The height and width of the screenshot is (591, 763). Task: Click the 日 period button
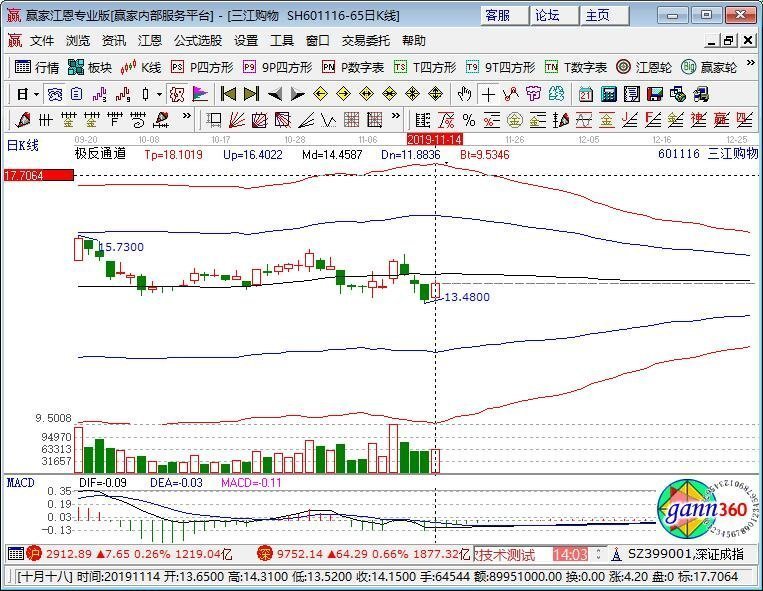22,94
